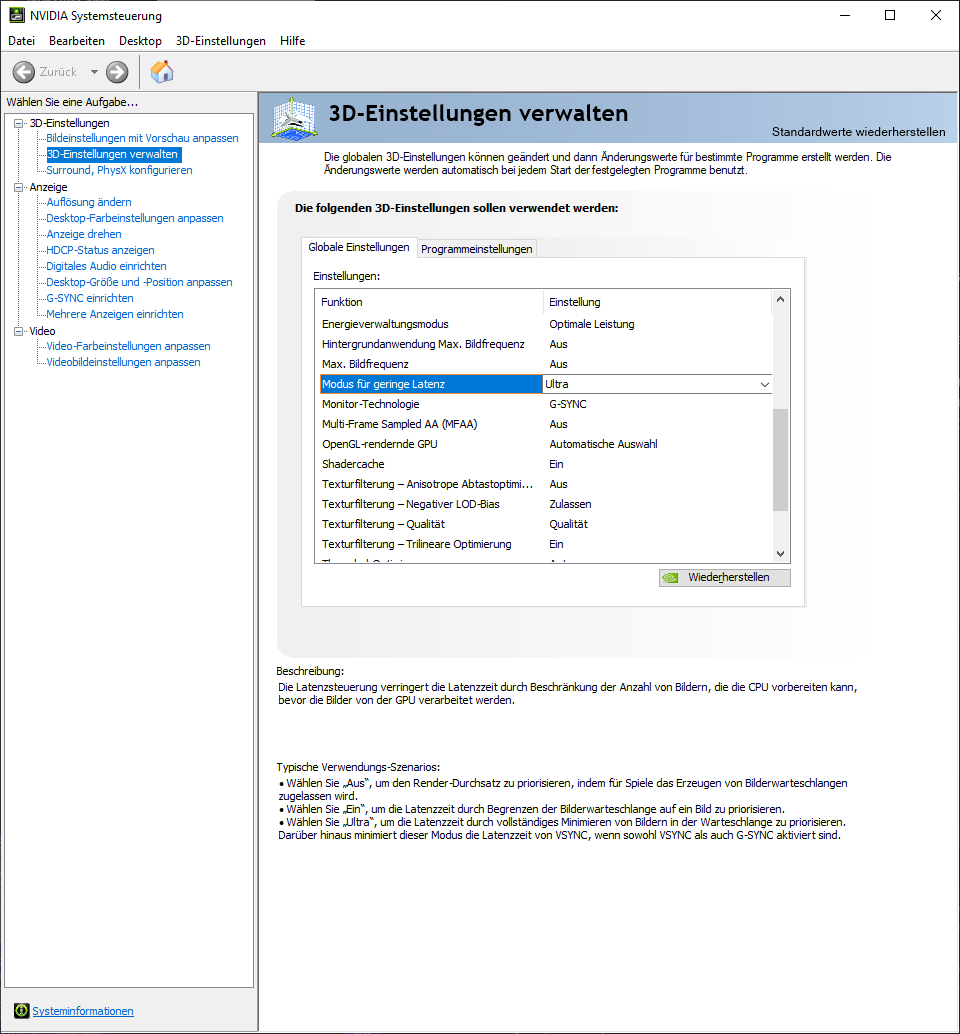This screenshot has height=1034, width=960.
Task: Open the Bearbeiten menu
Action: (x=77, y=41)
